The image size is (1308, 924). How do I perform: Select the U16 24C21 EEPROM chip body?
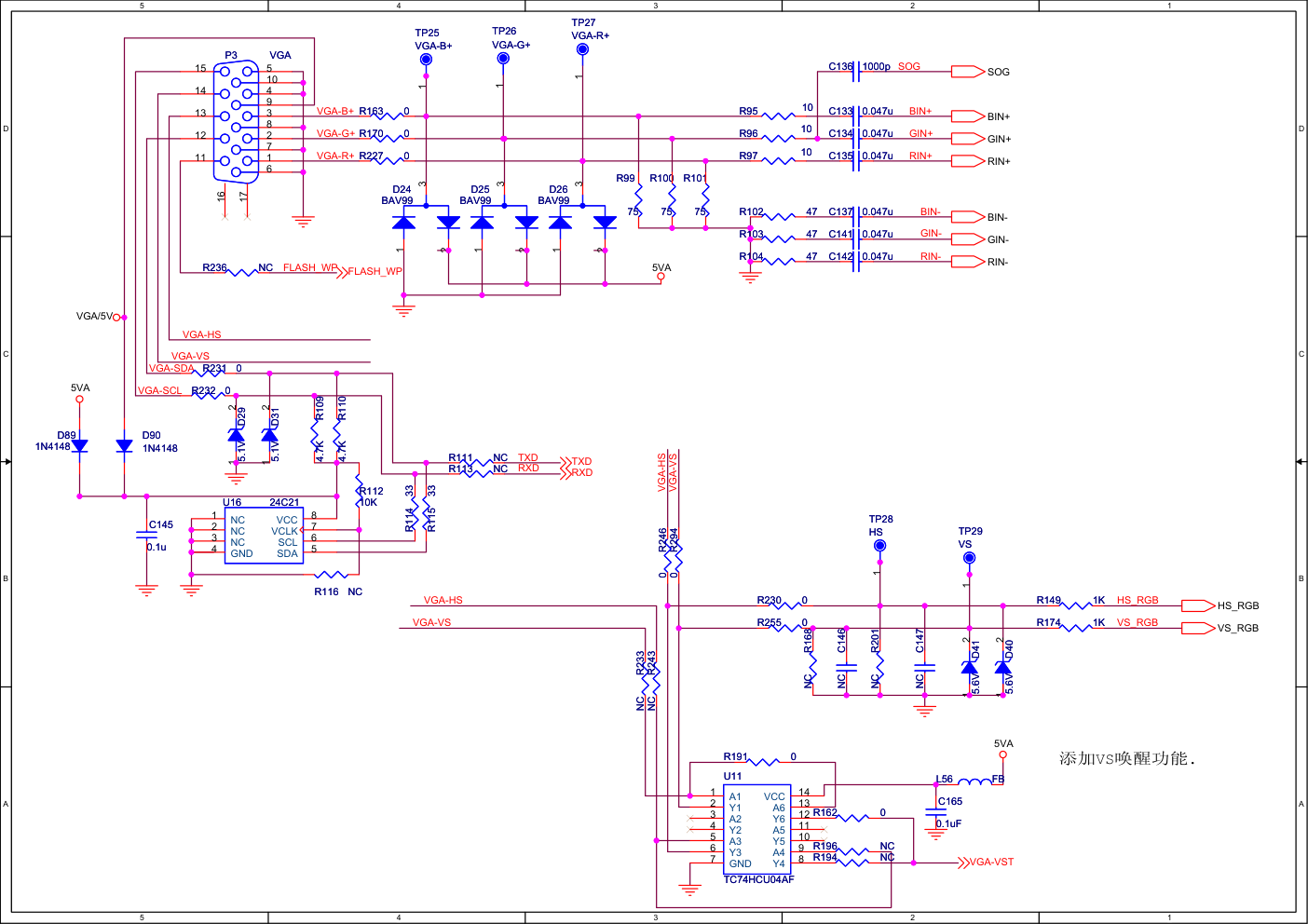click(264, 536)
